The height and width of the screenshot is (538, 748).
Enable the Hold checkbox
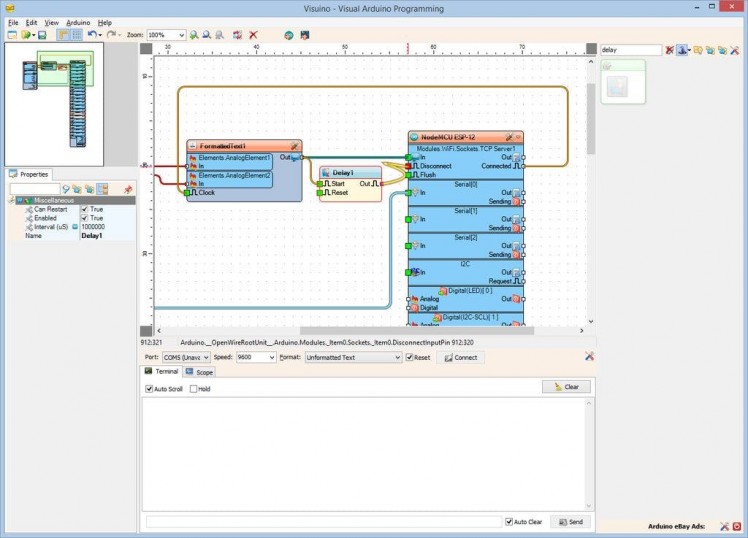(x=194, y=389)
